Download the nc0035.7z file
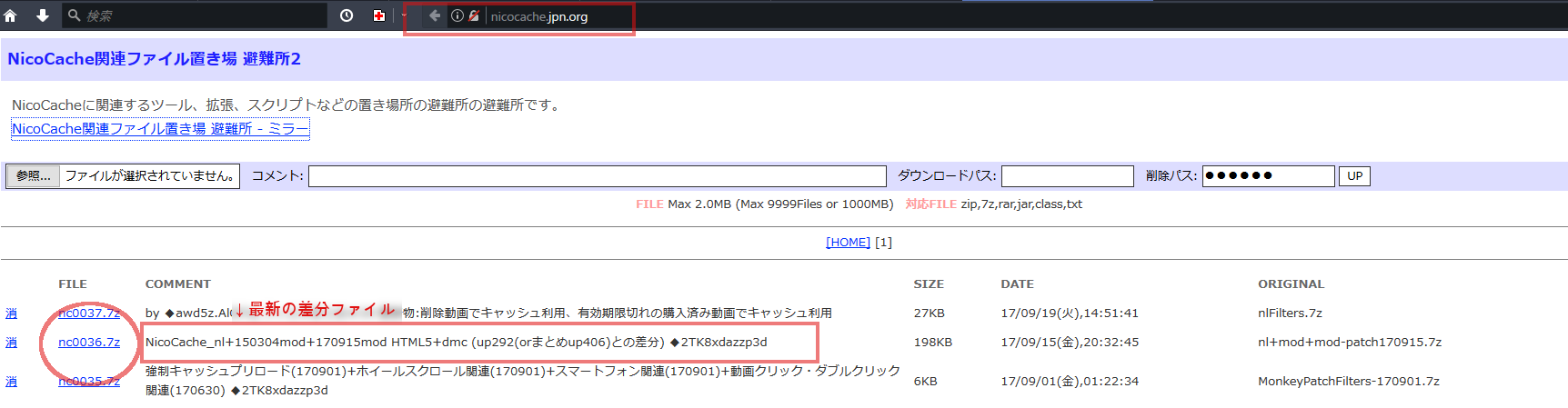 [89, 381]
